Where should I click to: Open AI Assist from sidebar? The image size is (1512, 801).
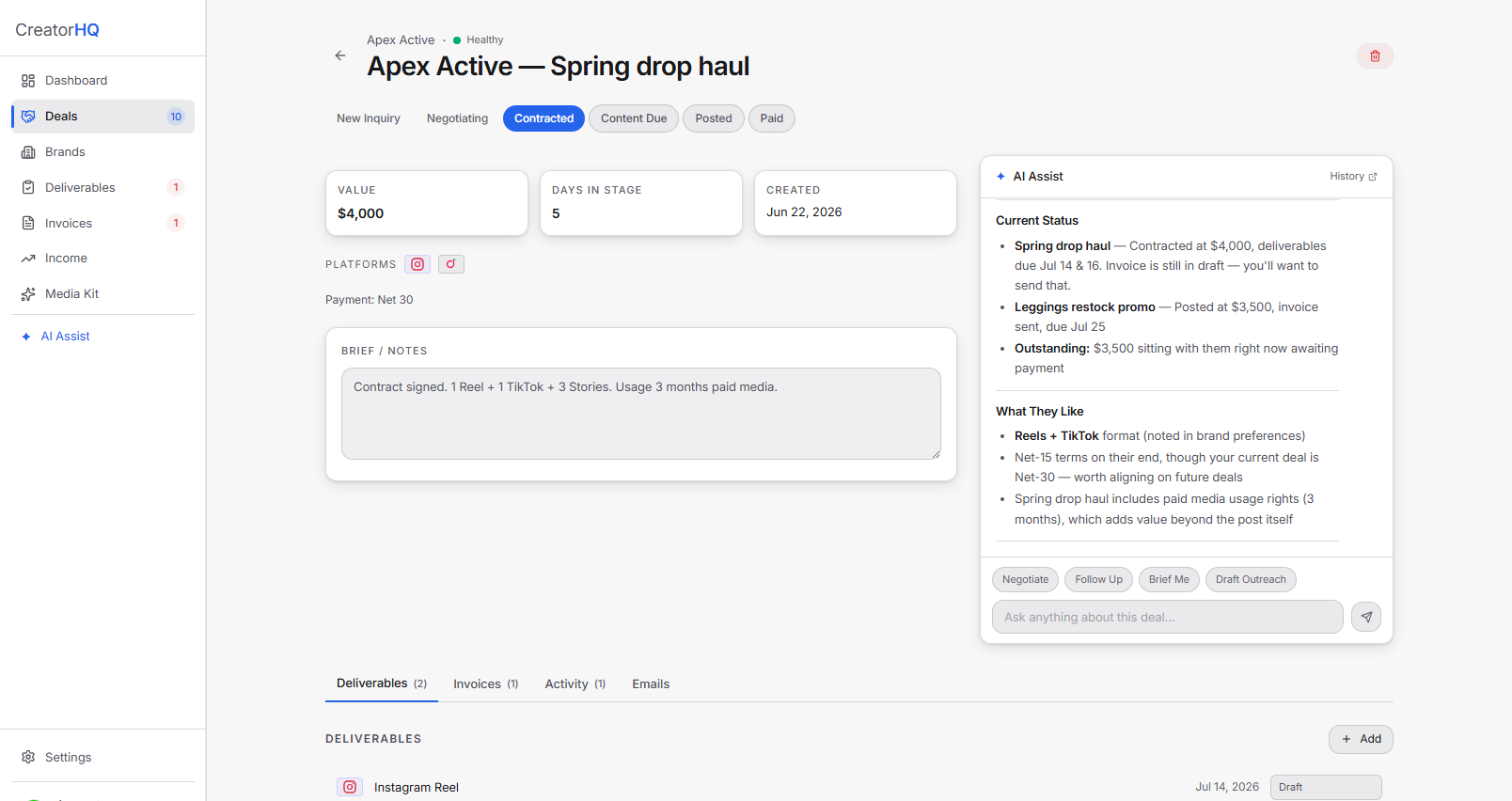coord(103,337)
